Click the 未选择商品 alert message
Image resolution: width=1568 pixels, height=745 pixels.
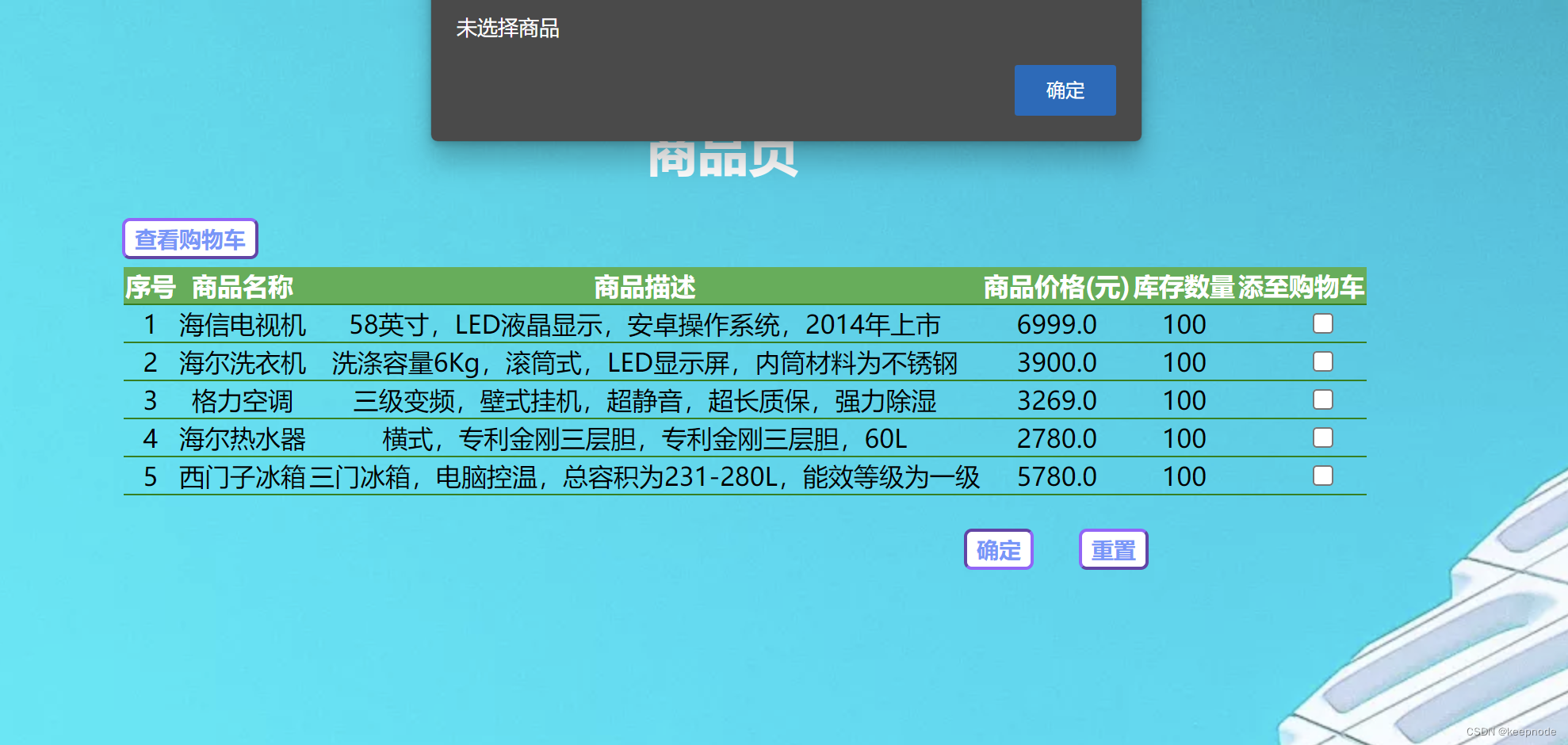coord(507,29)
